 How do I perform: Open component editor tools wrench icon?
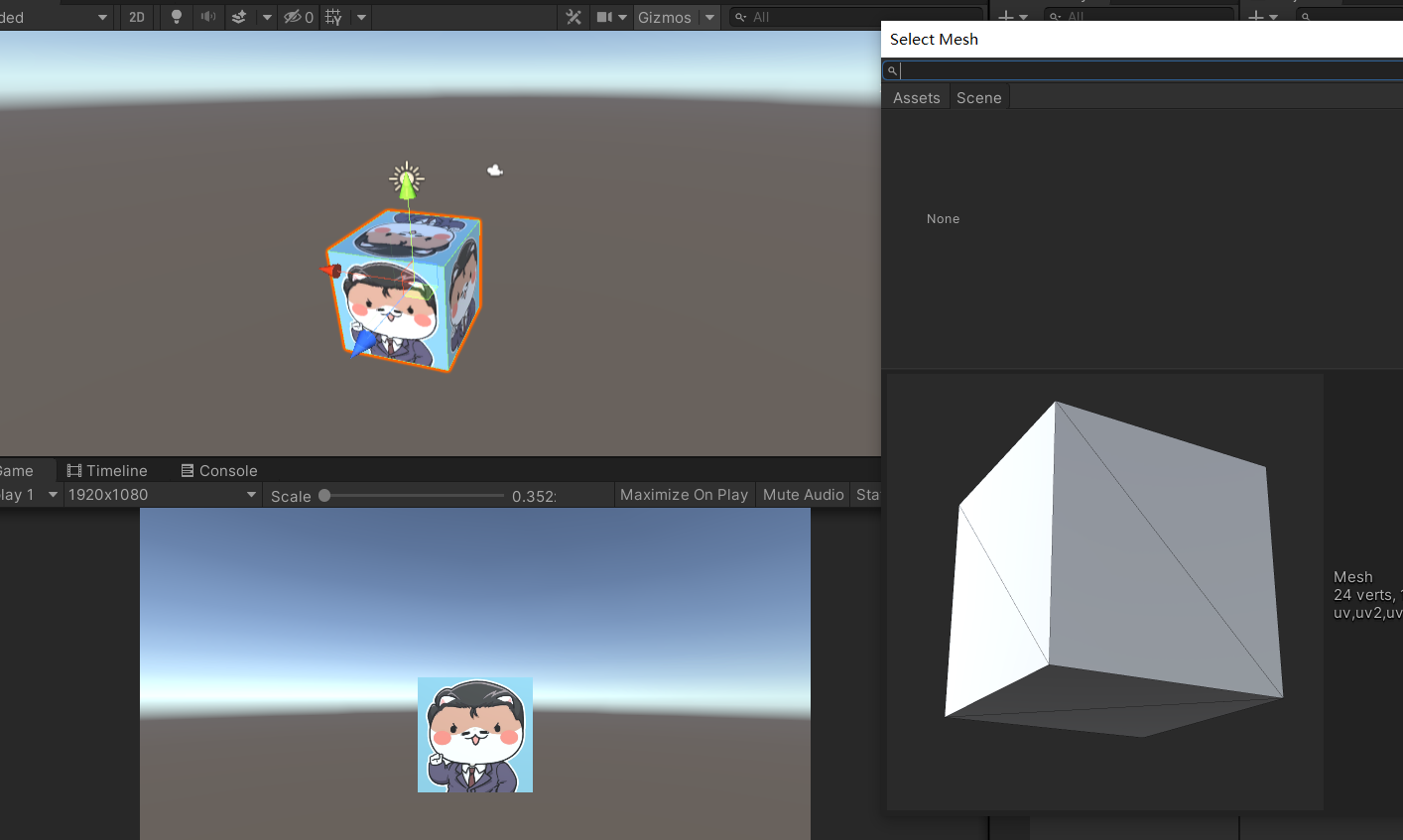574,17
